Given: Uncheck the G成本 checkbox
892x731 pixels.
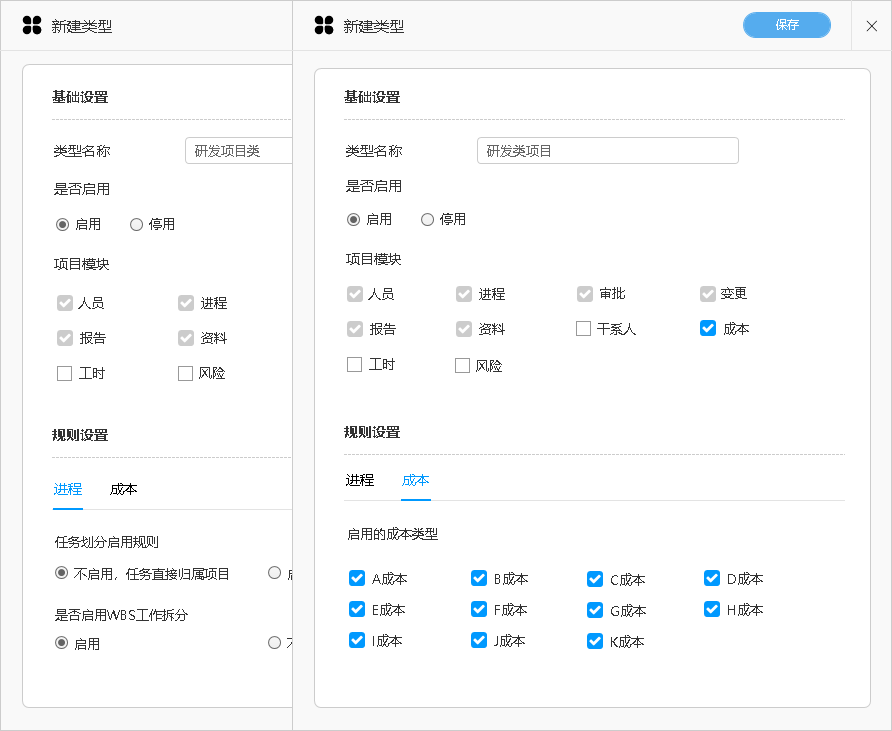Looking at the screenshot, I should 595,610.
